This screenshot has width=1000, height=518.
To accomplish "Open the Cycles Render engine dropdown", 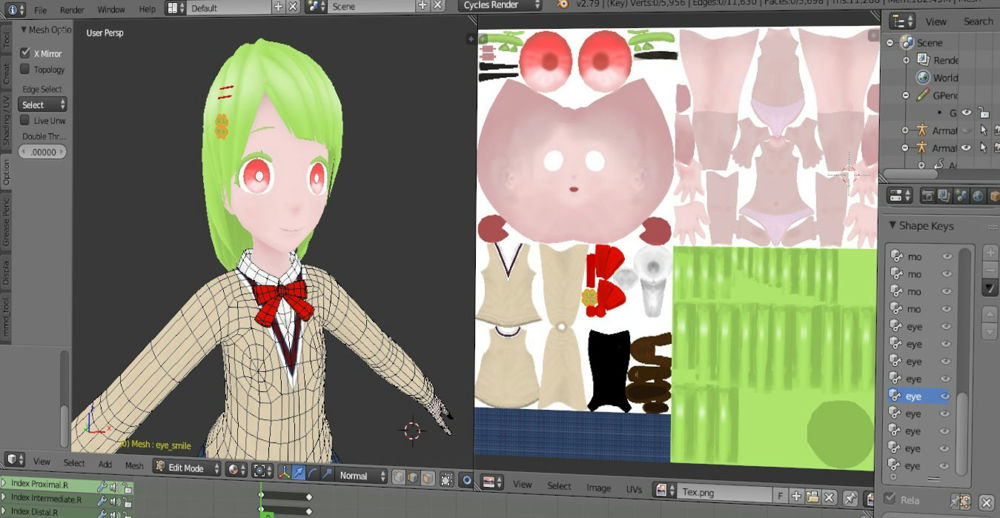I will 500,6.
